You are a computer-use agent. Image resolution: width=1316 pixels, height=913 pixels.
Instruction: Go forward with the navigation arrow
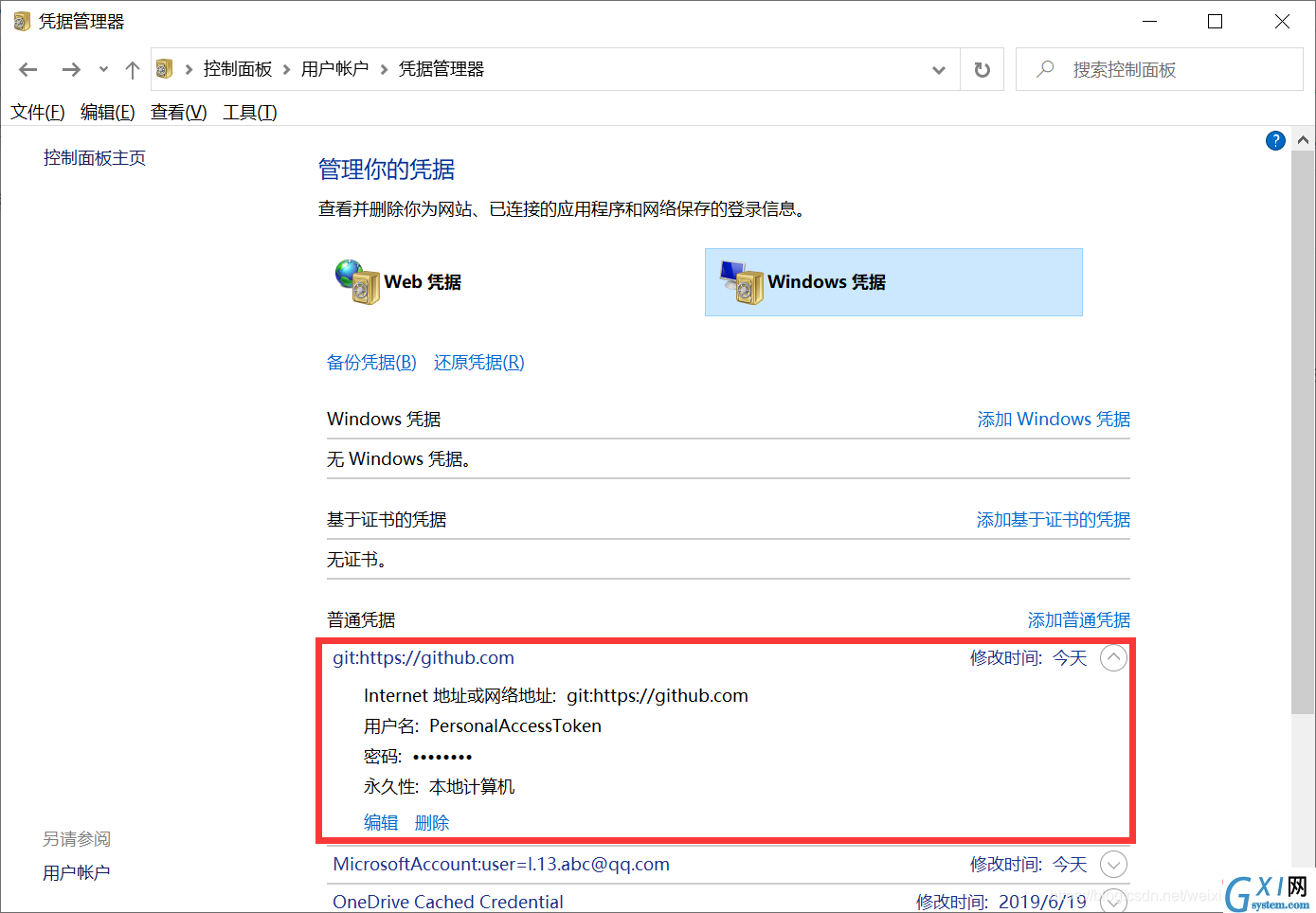click(x=71, y=69)
